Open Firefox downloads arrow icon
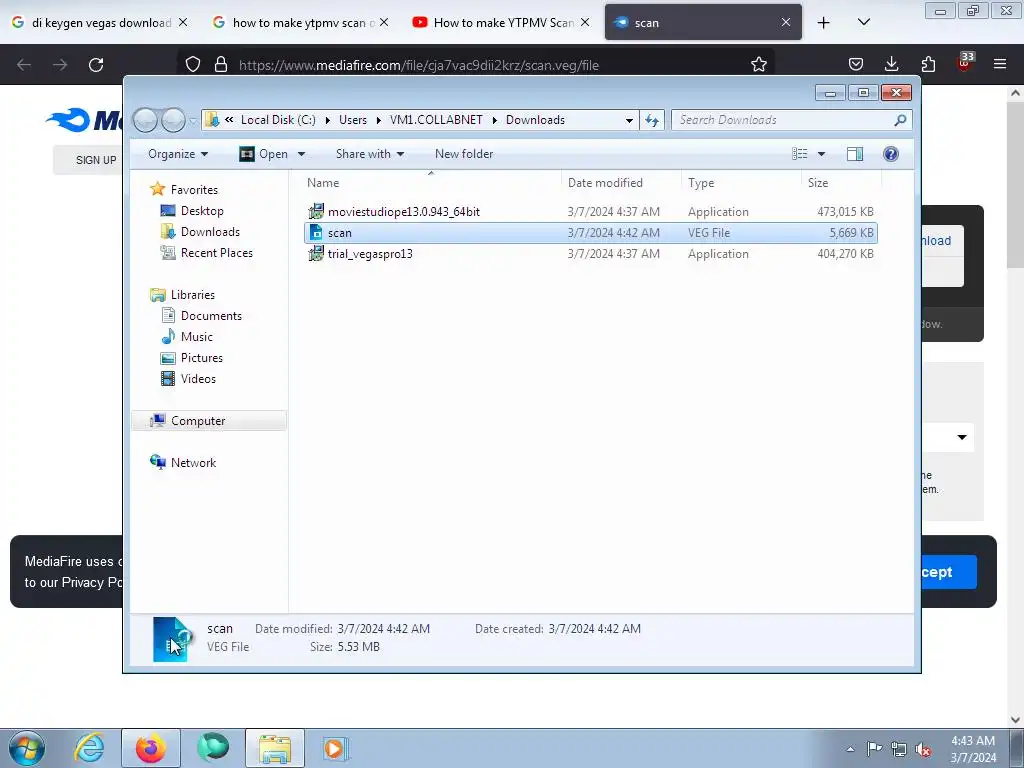Screen dimensions: 1024x768 (x=891, y=64)
